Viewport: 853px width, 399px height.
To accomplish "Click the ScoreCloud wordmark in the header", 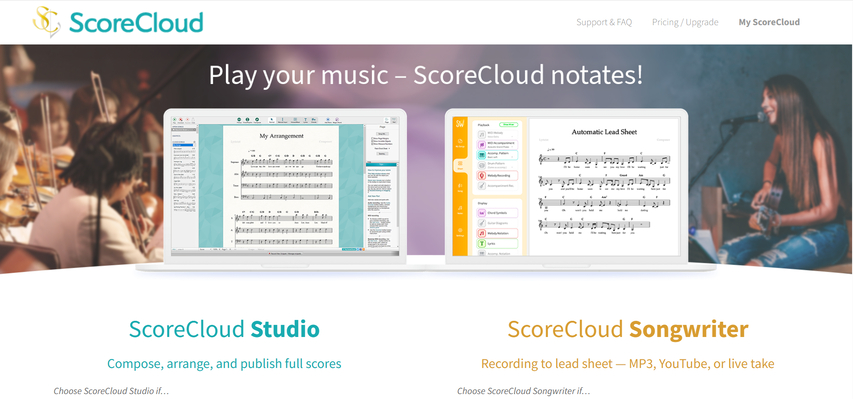I will pyautogui.click(x=136, y=22).
